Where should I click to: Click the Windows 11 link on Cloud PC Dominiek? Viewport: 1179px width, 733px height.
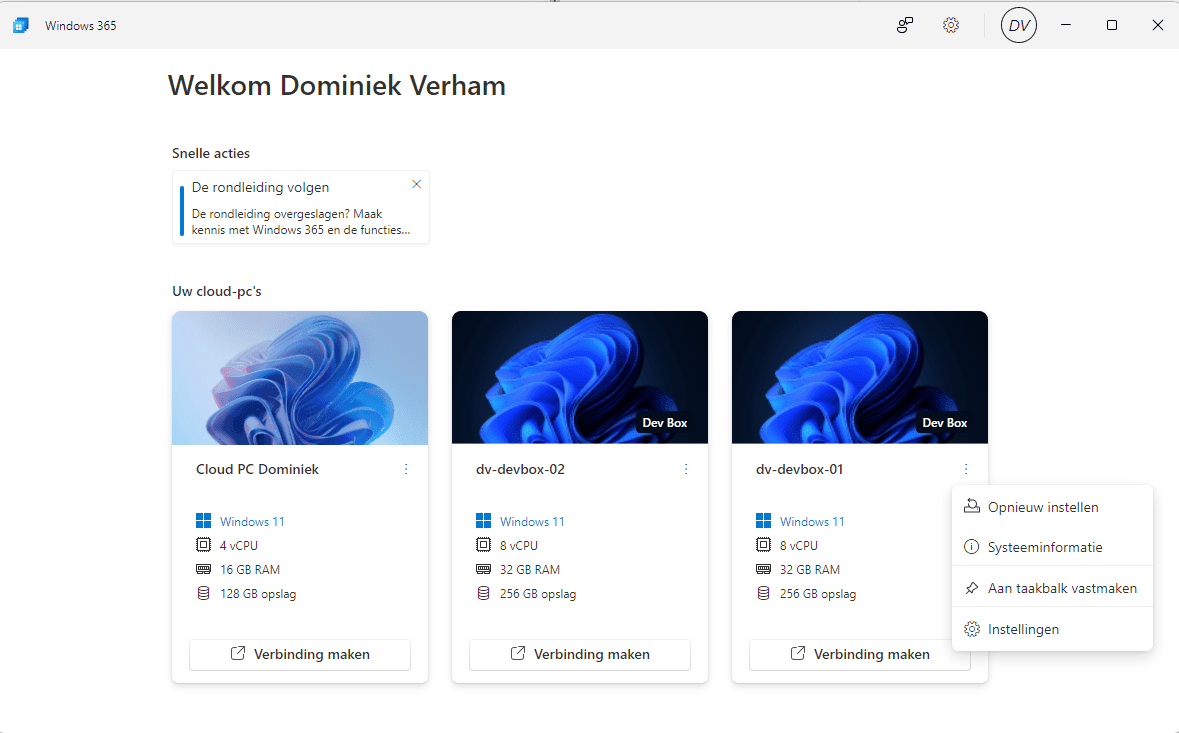pos(252,521)
